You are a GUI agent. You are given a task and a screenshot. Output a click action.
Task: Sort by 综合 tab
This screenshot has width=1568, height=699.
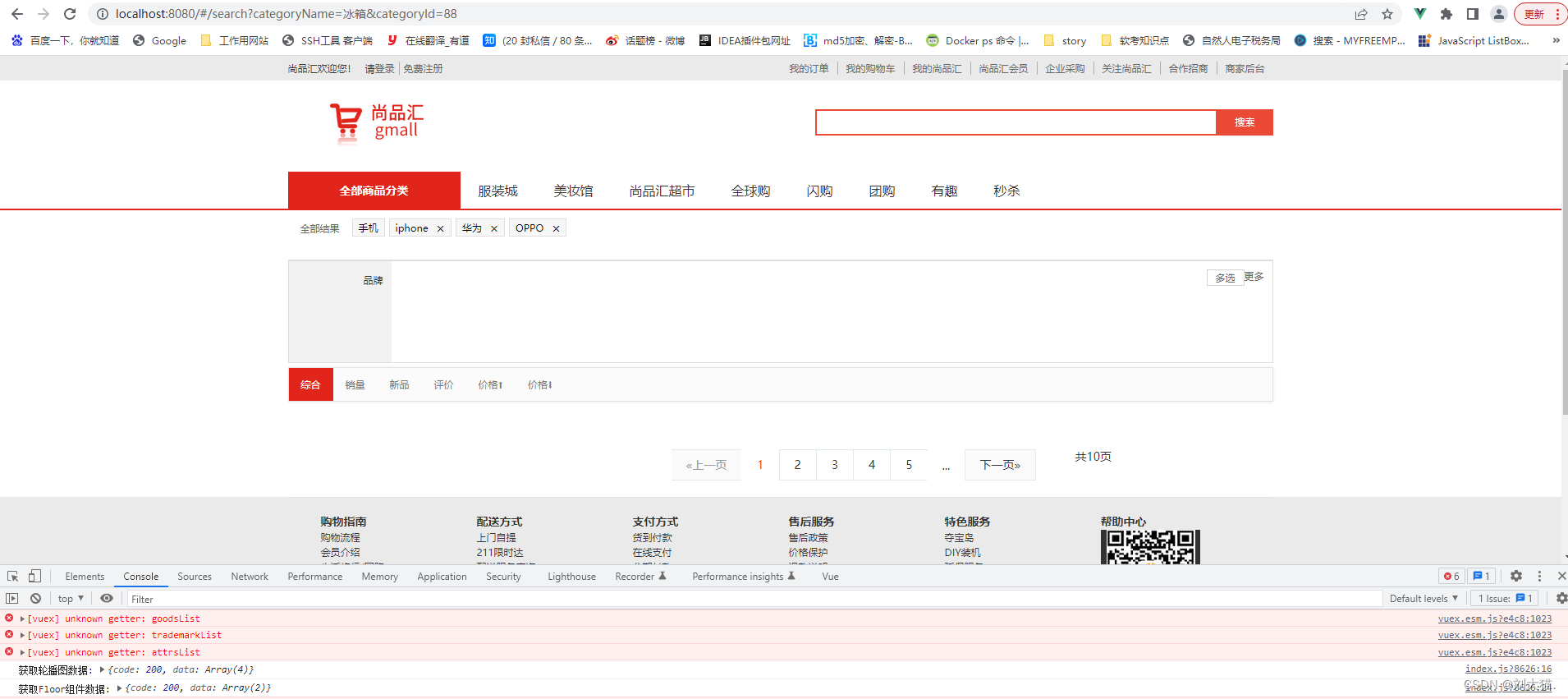click(311, 384)
